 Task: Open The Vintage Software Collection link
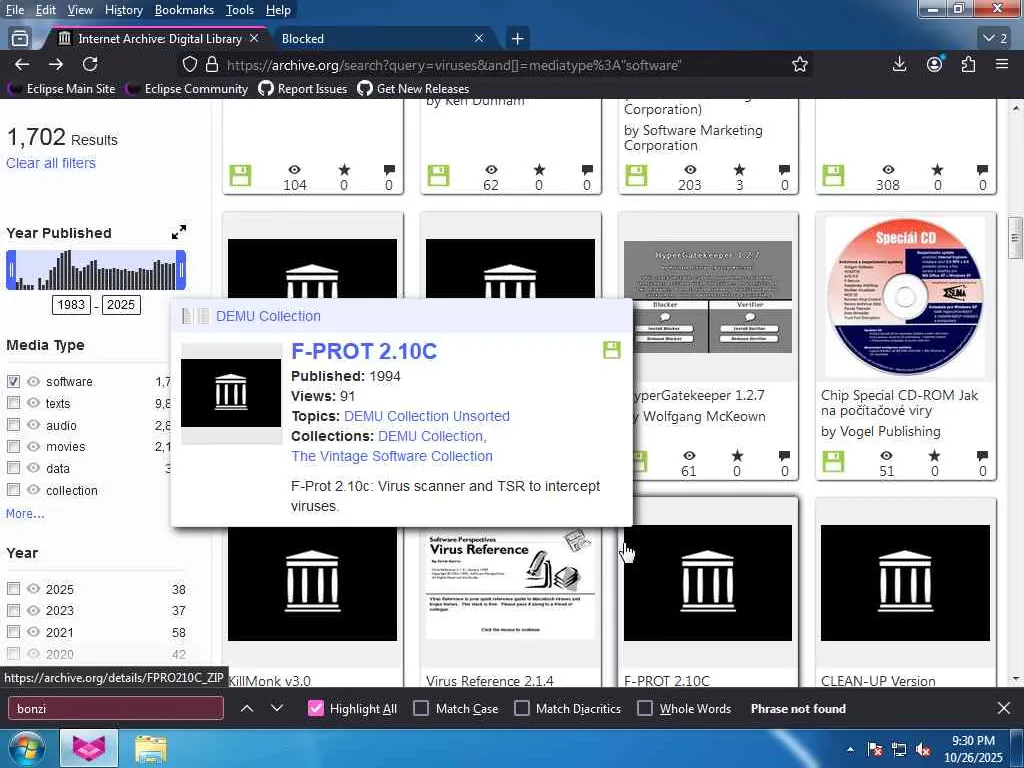click(392, 456)
